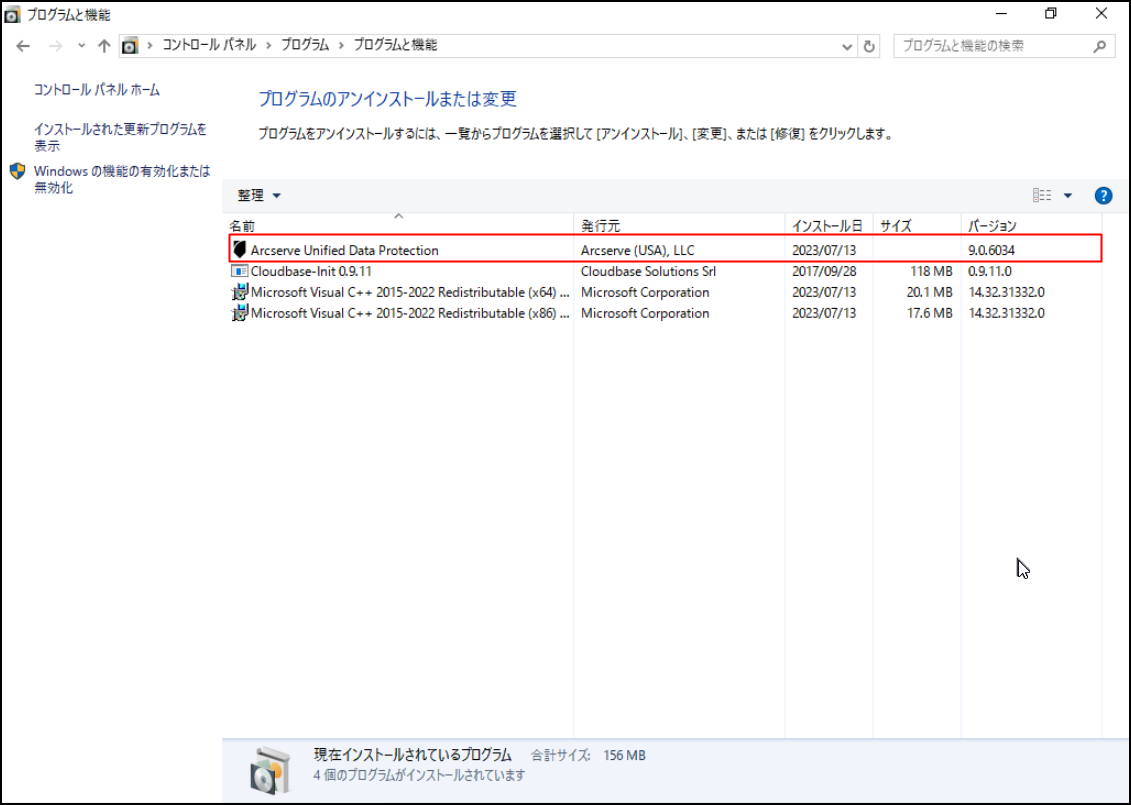This screenshot has width=1131, height=805.
Task: Open the 整理 menu
Action: pyautogui.click(x=259, y=195)
